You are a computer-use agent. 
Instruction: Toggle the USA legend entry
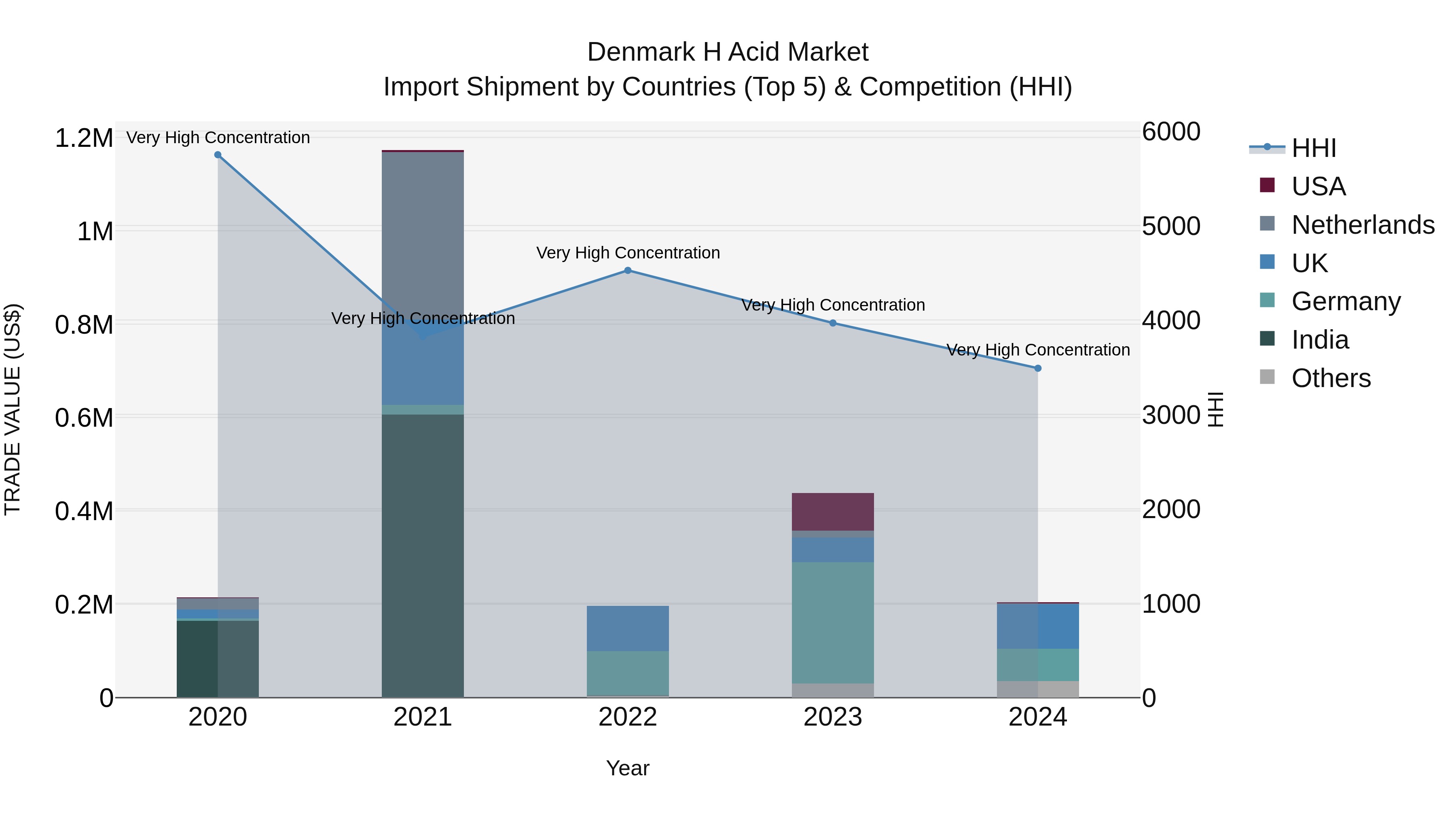(1303, 186)
